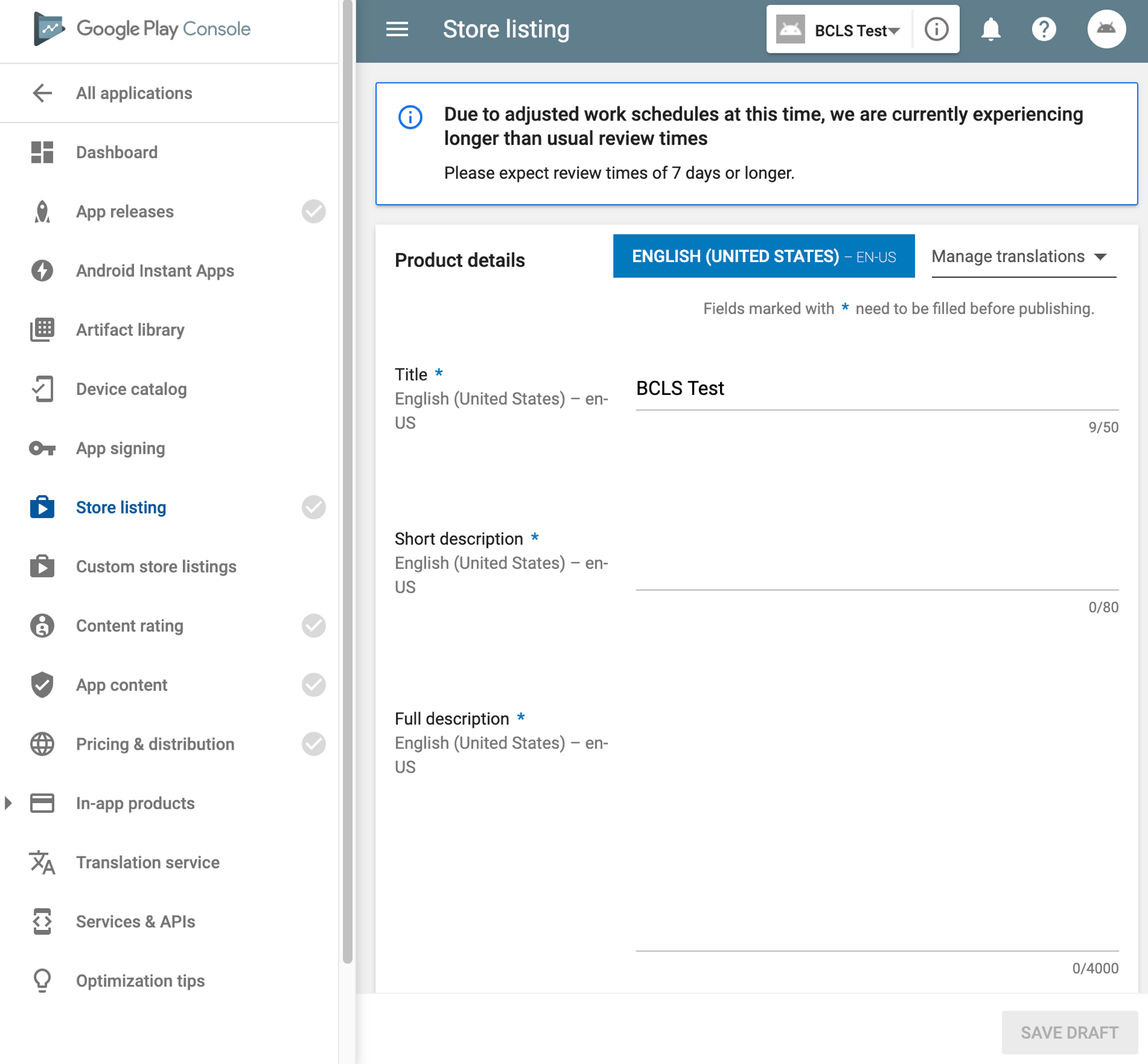Click the Pricing & distribution globe icon
The image size is (1148, 1064).
(x=42, y=744)
